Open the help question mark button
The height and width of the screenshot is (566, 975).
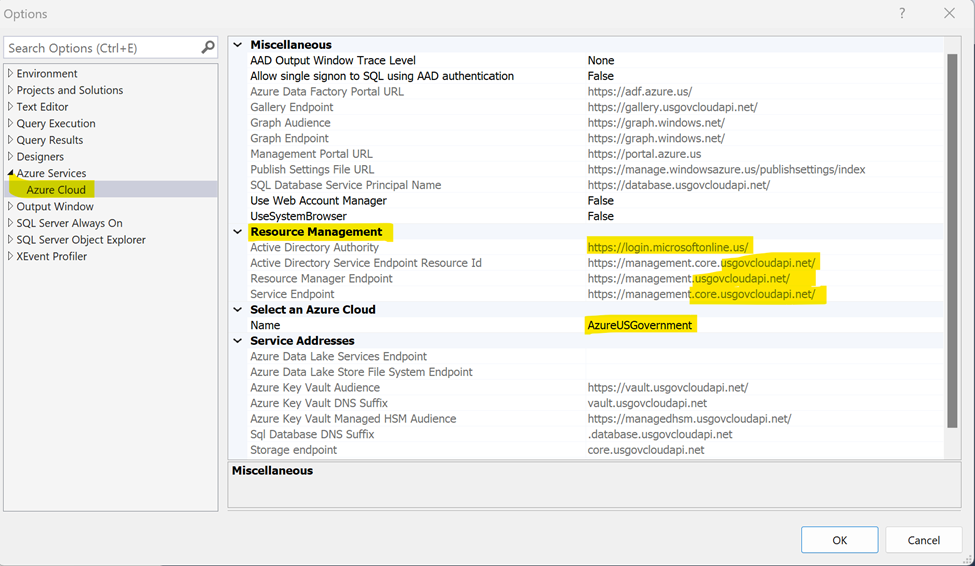coord(902,13)
